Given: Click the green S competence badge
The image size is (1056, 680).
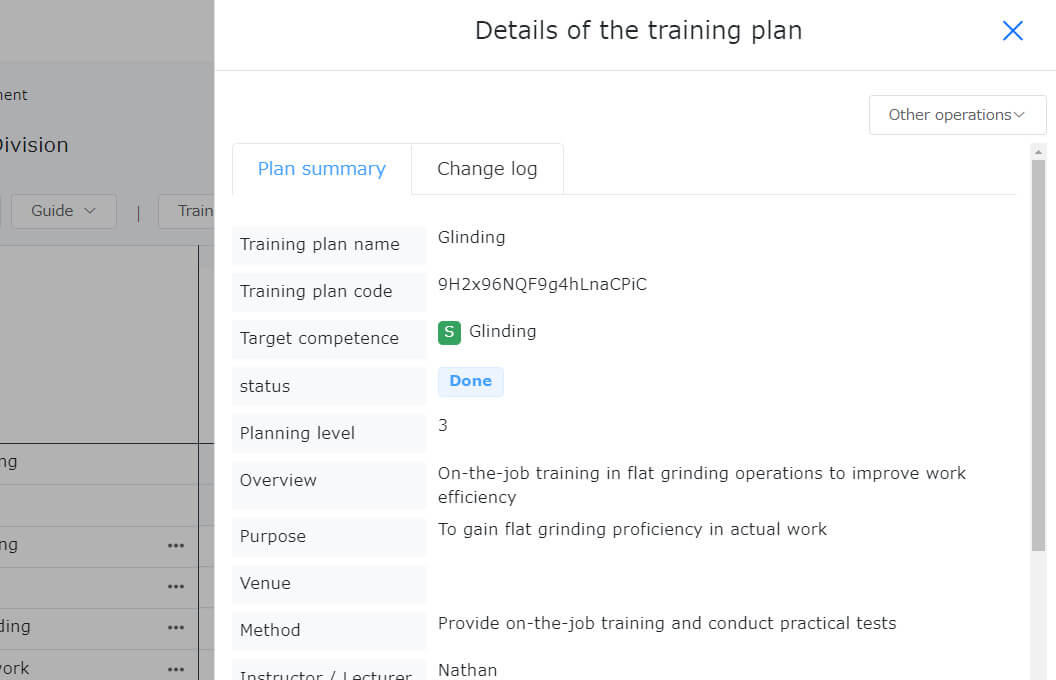Looking at the screenshot, I should (449, 332).
